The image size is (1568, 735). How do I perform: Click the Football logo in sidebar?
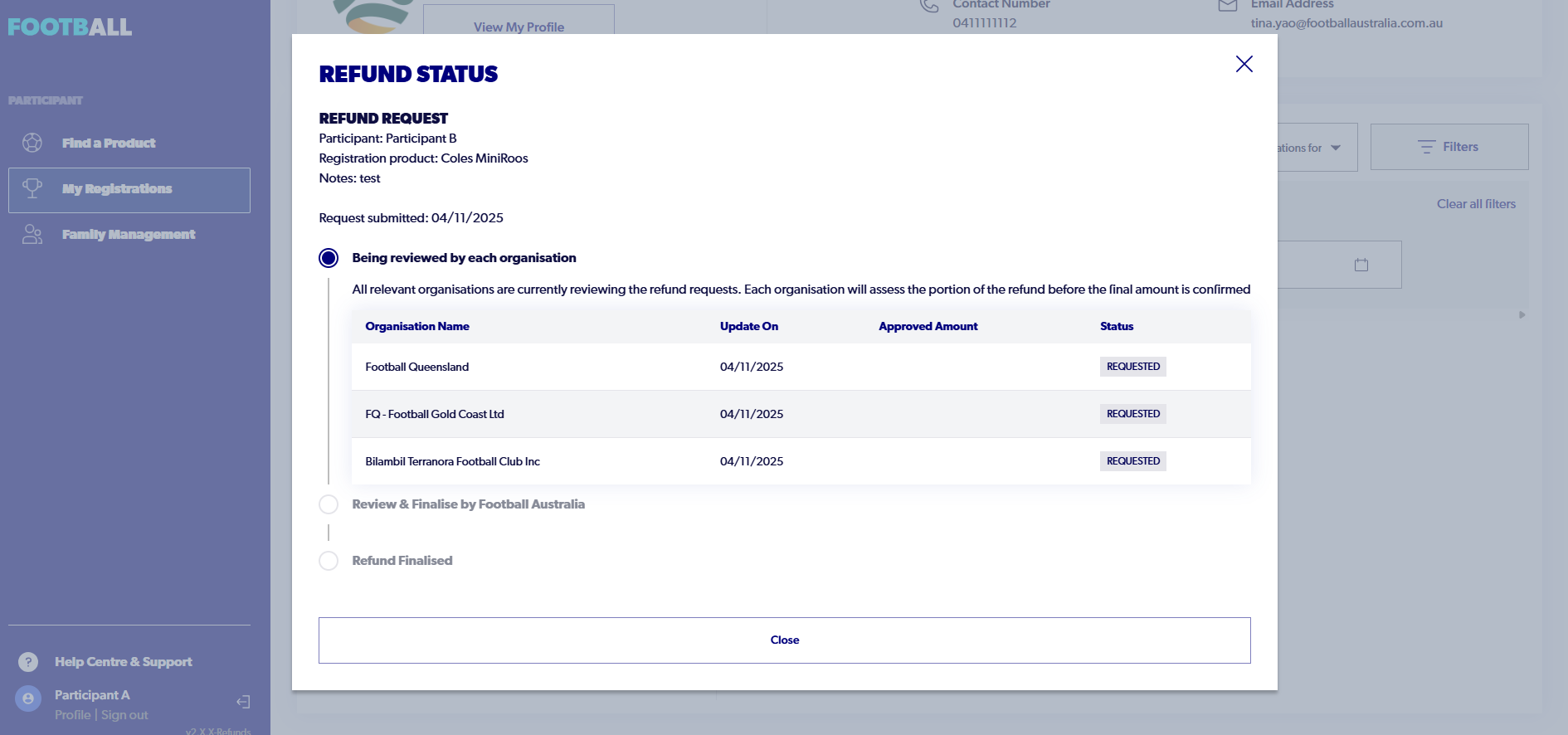click(x=70, y=27)
